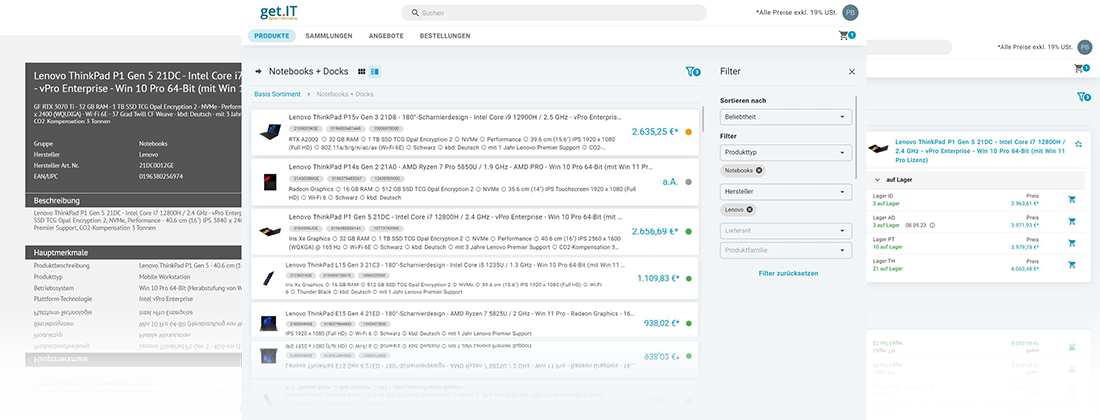Screen dimensions: 1100x420
Task: Click the Basis Sortiment breadcrumb link
Action: pyautogui.click(x=277, y=94)
